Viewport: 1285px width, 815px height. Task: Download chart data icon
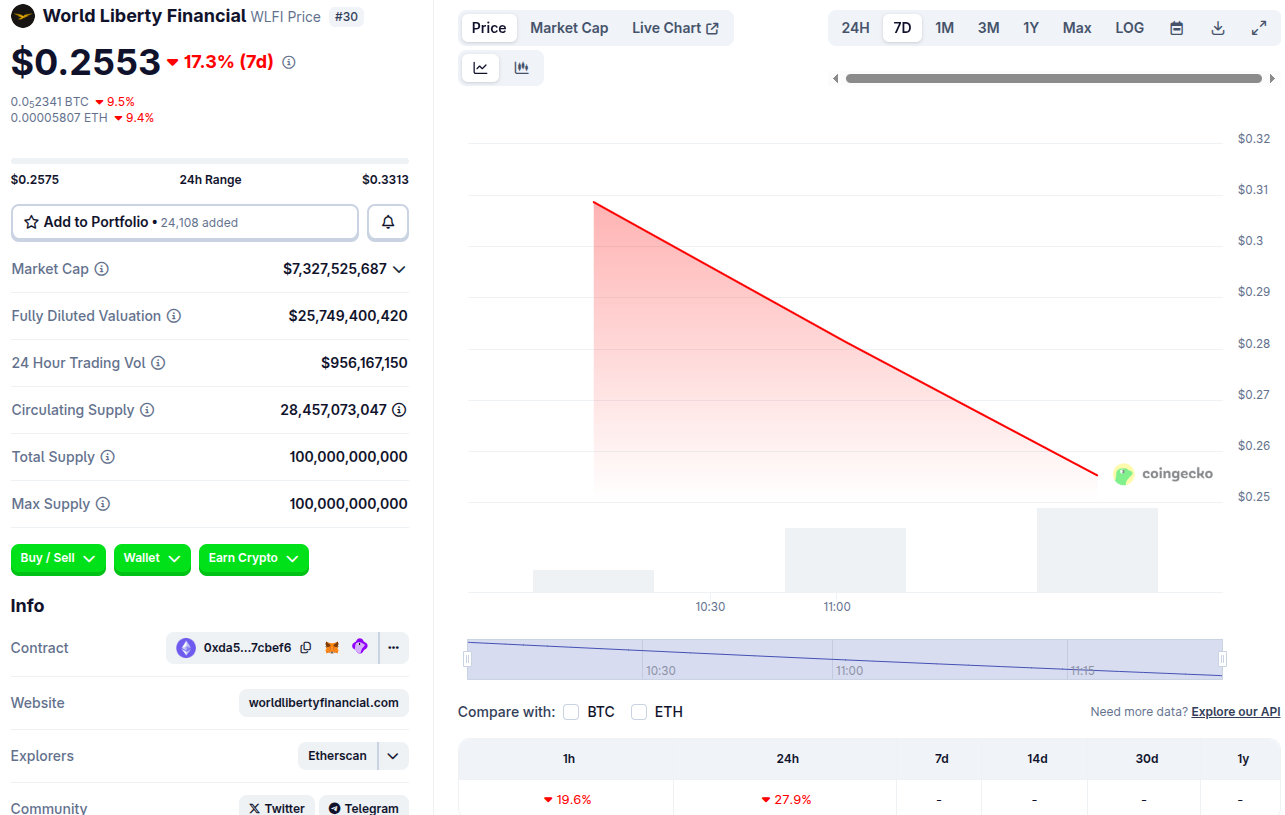click(1218, 28)
